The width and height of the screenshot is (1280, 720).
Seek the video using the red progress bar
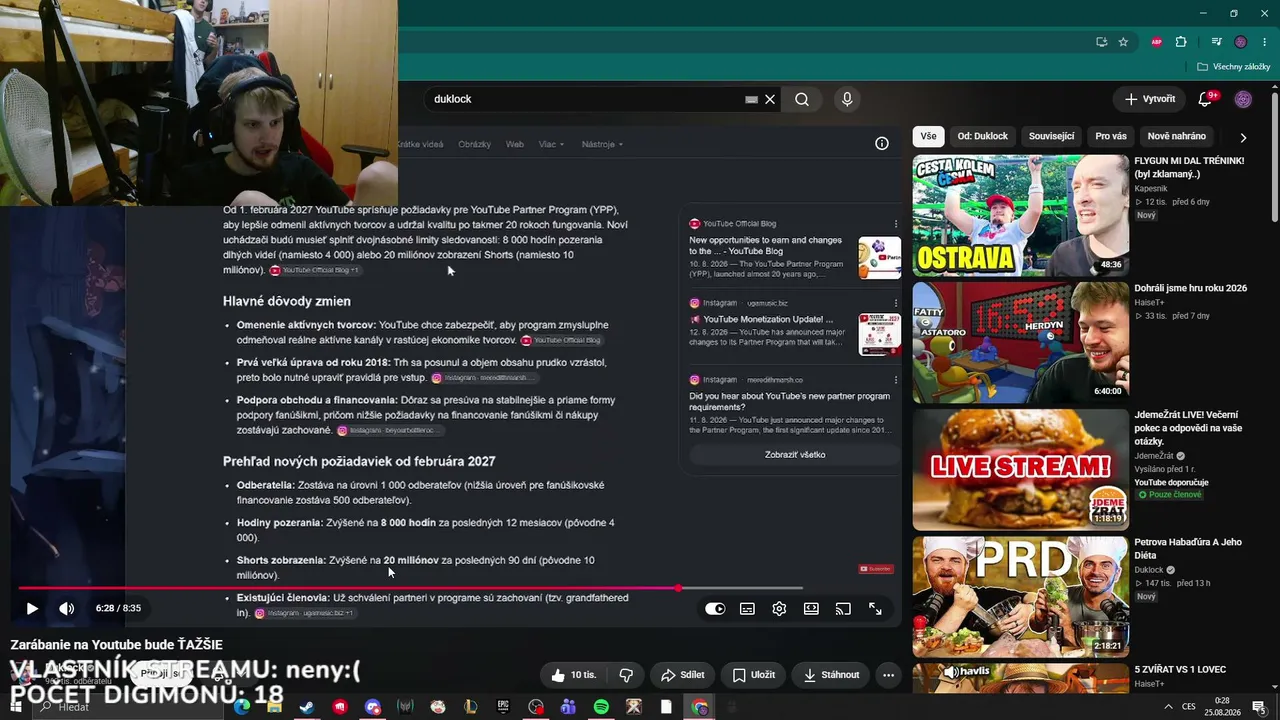pos(410,588)
